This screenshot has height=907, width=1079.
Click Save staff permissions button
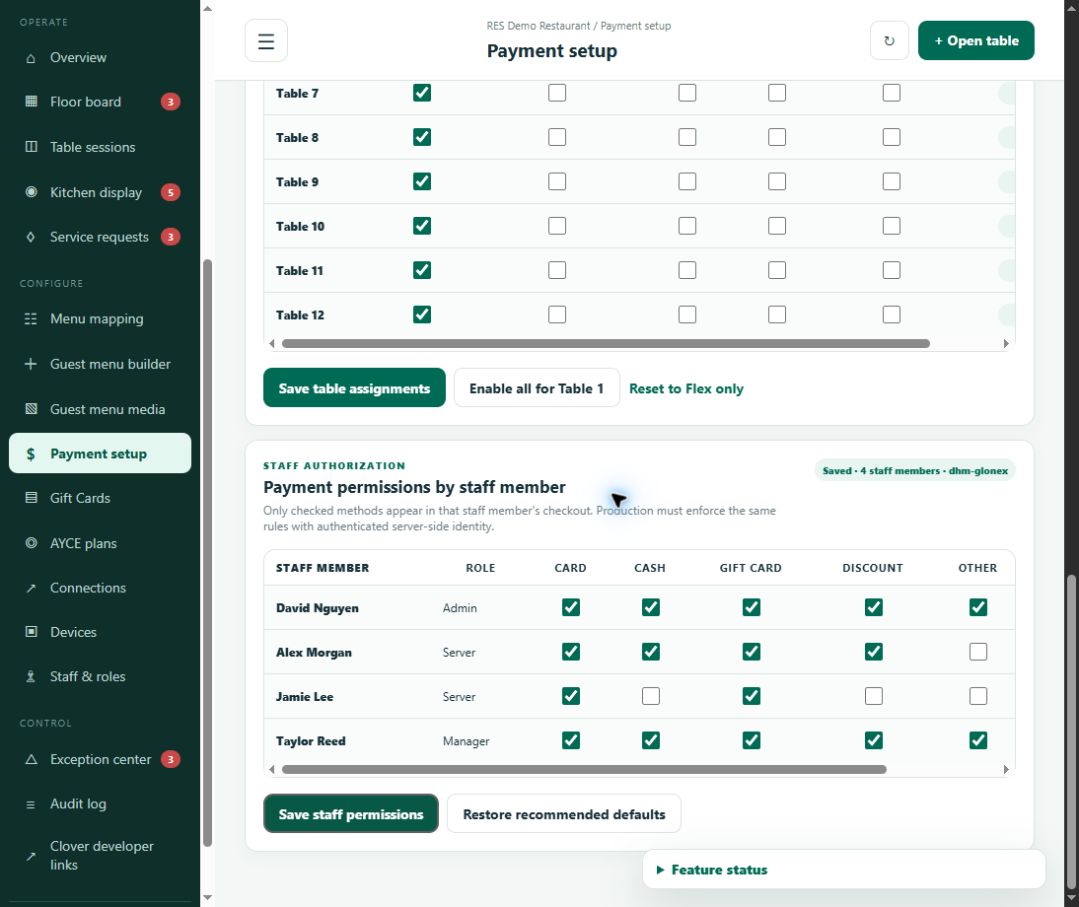[351, 814]
